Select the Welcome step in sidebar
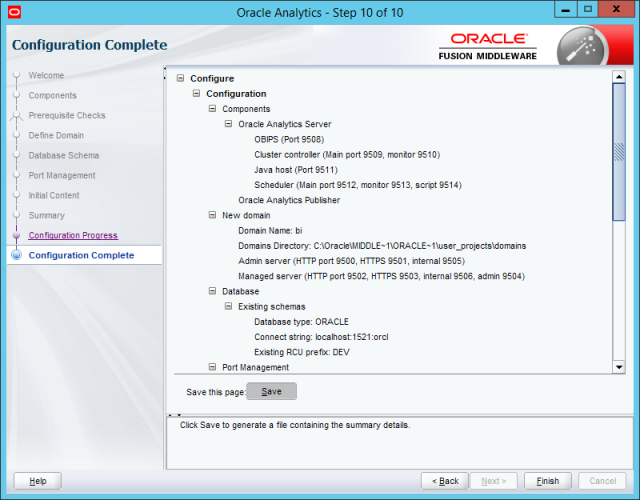The height and width of the screenshot is (500, 640). pyautogui.click(x=46, y=75)
